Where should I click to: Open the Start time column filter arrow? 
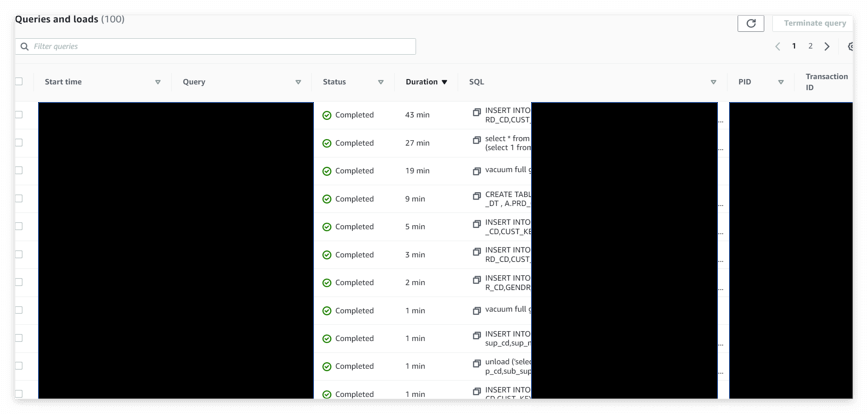158,82
